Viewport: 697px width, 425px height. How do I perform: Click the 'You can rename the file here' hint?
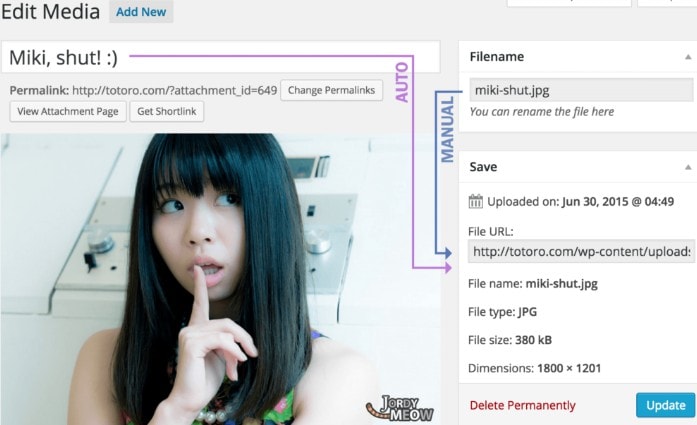click(x=541, y=112)
